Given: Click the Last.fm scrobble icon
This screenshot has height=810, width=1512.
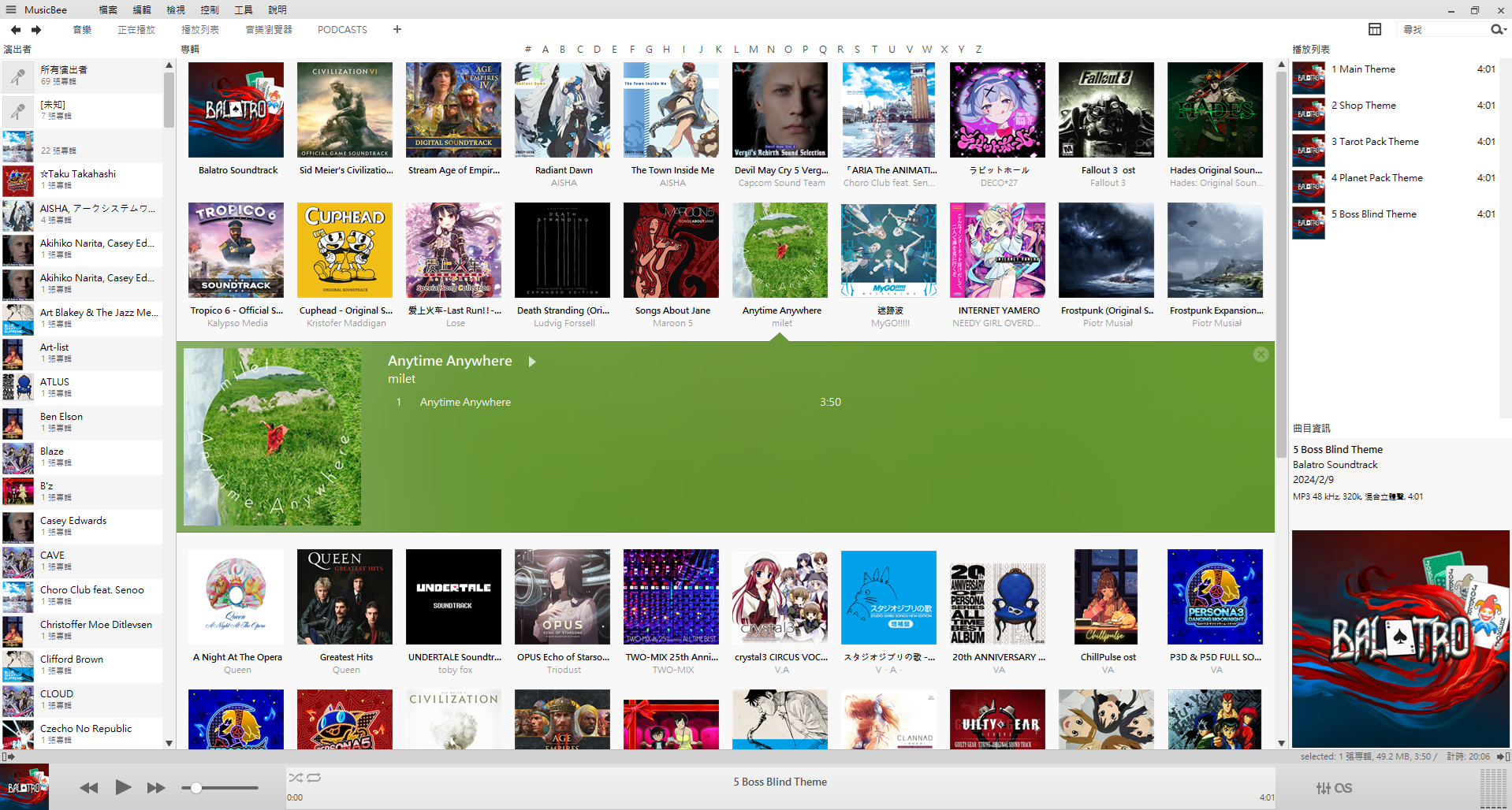Looking at the screenshot, I should click(x=1343, y=788).
